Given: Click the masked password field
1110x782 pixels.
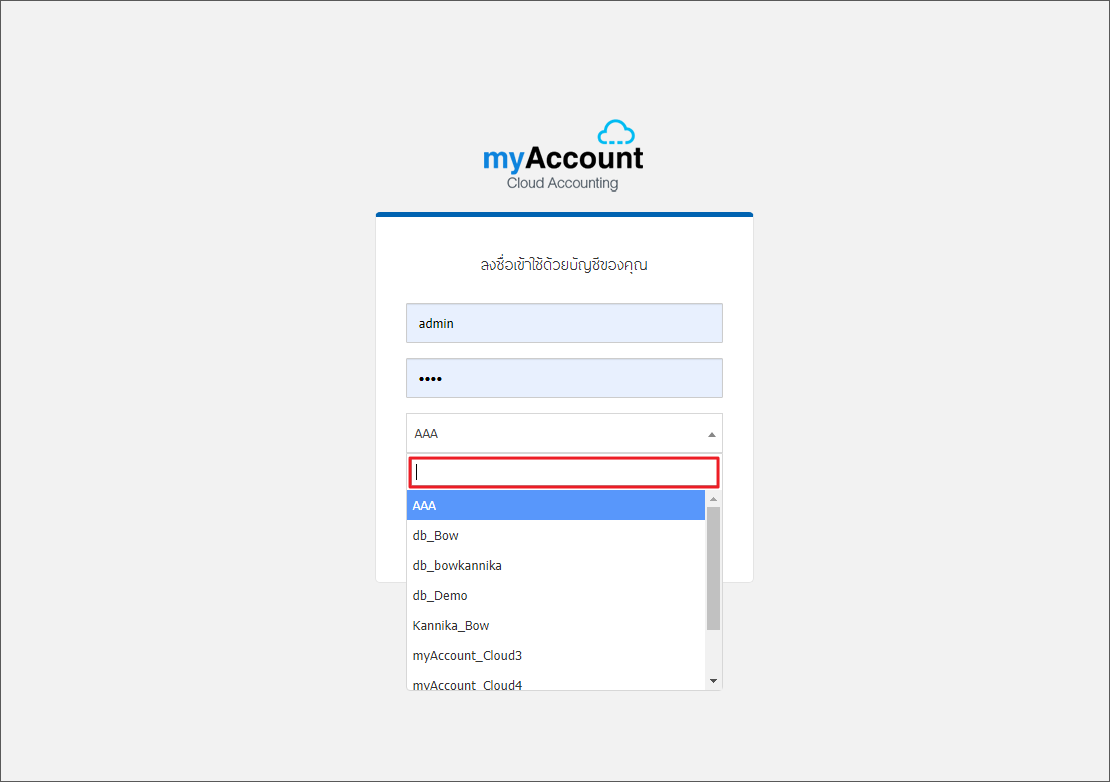Looking at the screenshot, I should (x=564, y=378).
